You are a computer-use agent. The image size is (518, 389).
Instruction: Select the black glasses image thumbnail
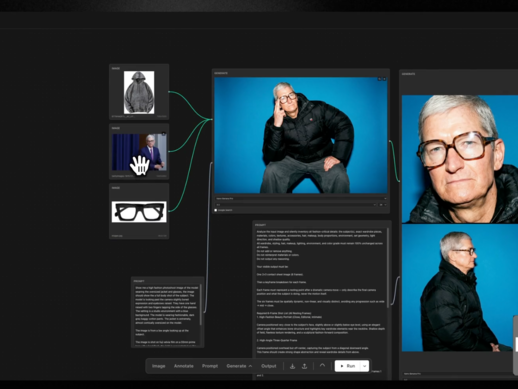click(x=139, y=212)
